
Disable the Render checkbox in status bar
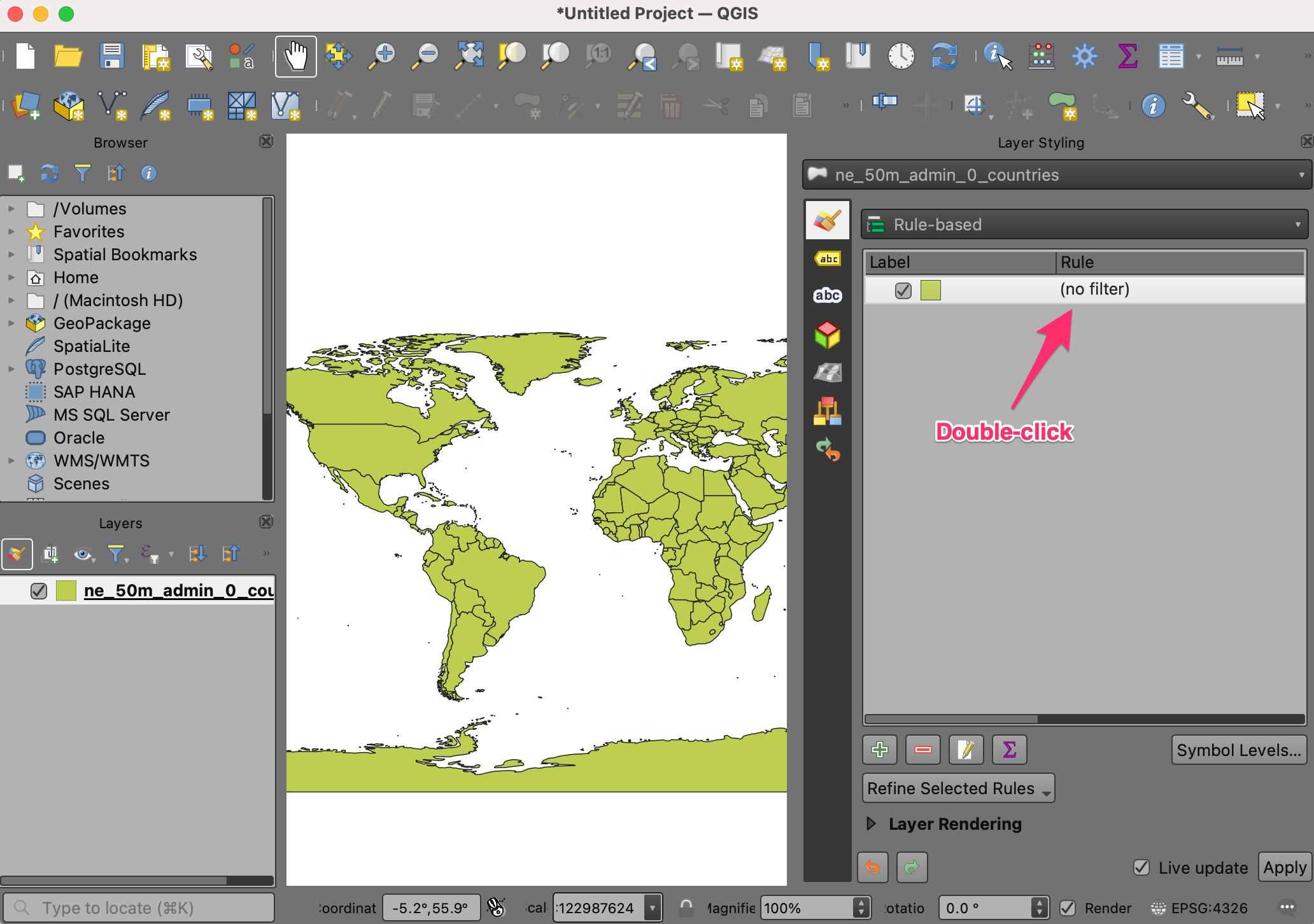(x=1068, y=907)
